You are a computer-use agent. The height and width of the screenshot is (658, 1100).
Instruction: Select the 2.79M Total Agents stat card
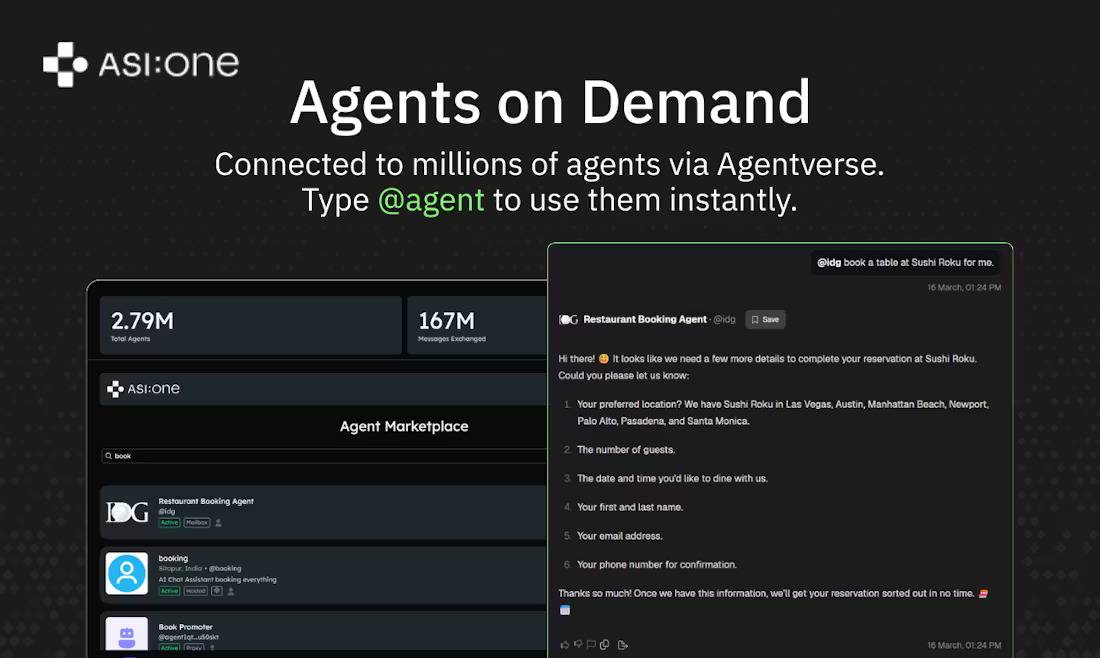tap(250, 325)
